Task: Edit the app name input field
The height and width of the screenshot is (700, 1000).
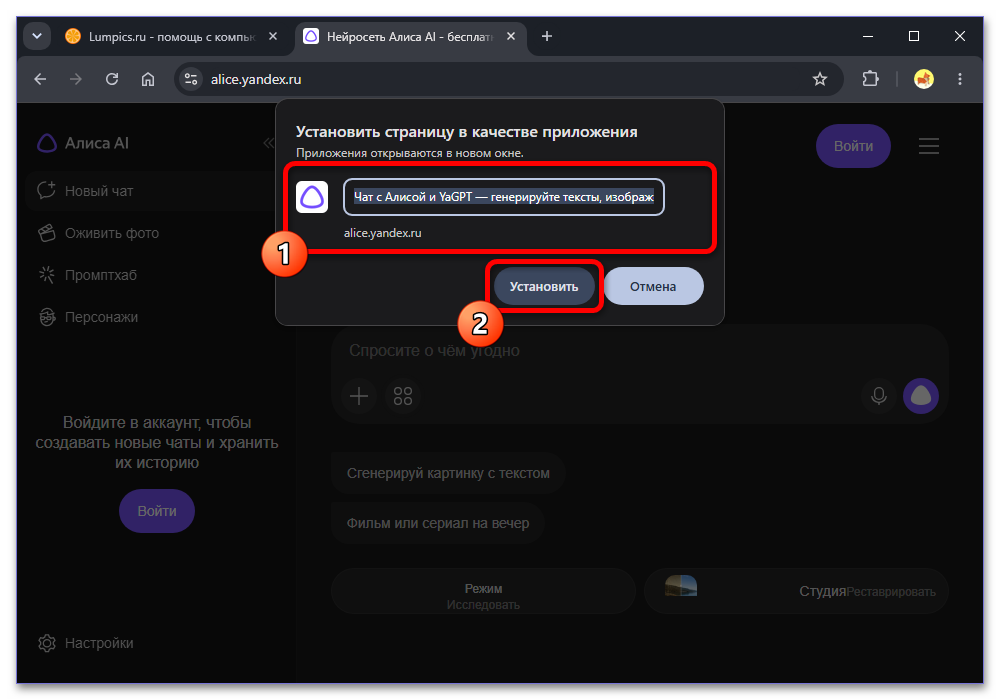Action: coord(504,197)
